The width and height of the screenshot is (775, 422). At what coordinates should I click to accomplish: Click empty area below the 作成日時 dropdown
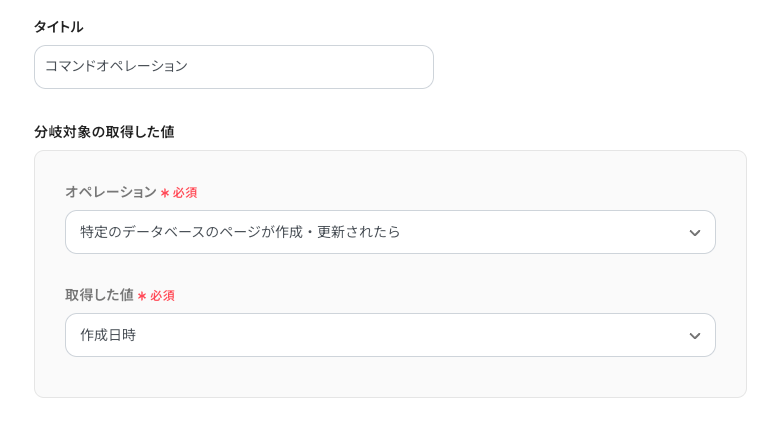(390, 378)
